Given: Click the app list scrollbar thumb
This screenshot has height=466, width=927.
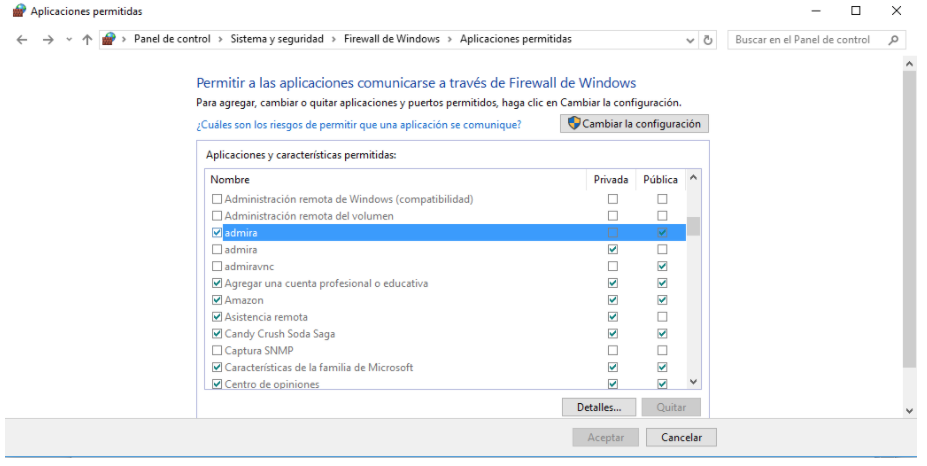Looking at the screenshot, I should 693,226.
